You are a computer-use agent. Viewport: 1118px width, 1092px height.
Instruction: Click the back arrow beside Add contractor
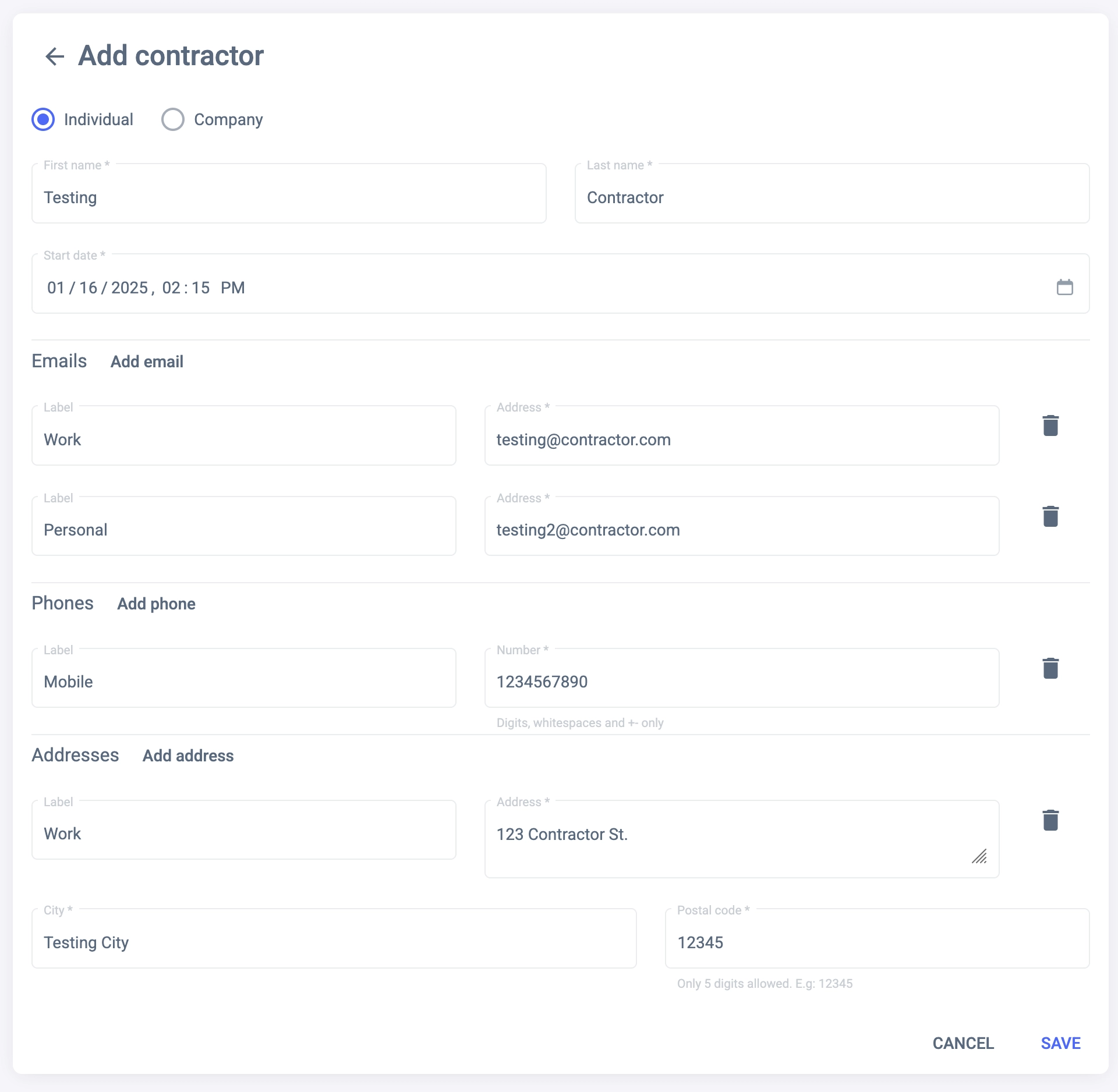pos(55,56)
